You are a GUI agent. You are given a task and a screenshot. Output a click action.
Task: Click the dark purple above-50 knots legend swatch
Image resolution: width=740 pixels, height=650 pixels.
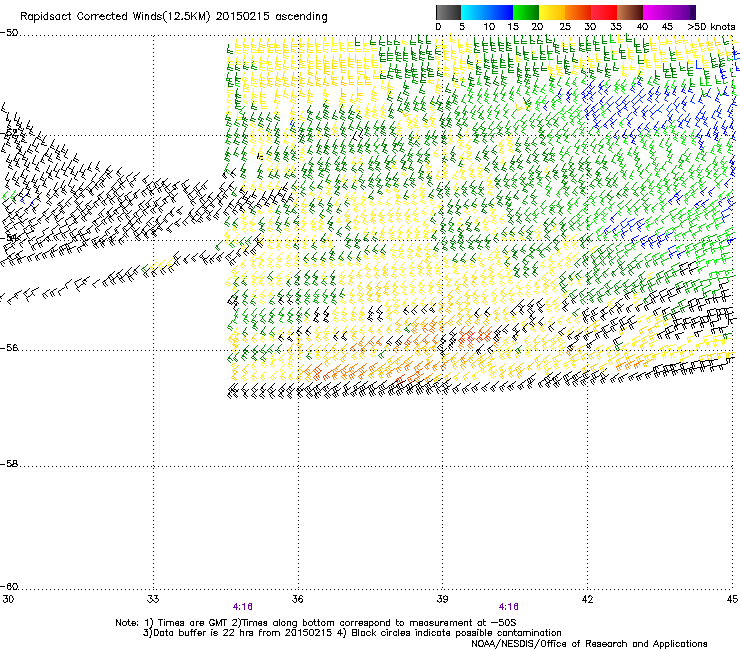click(x=693, y=12)
